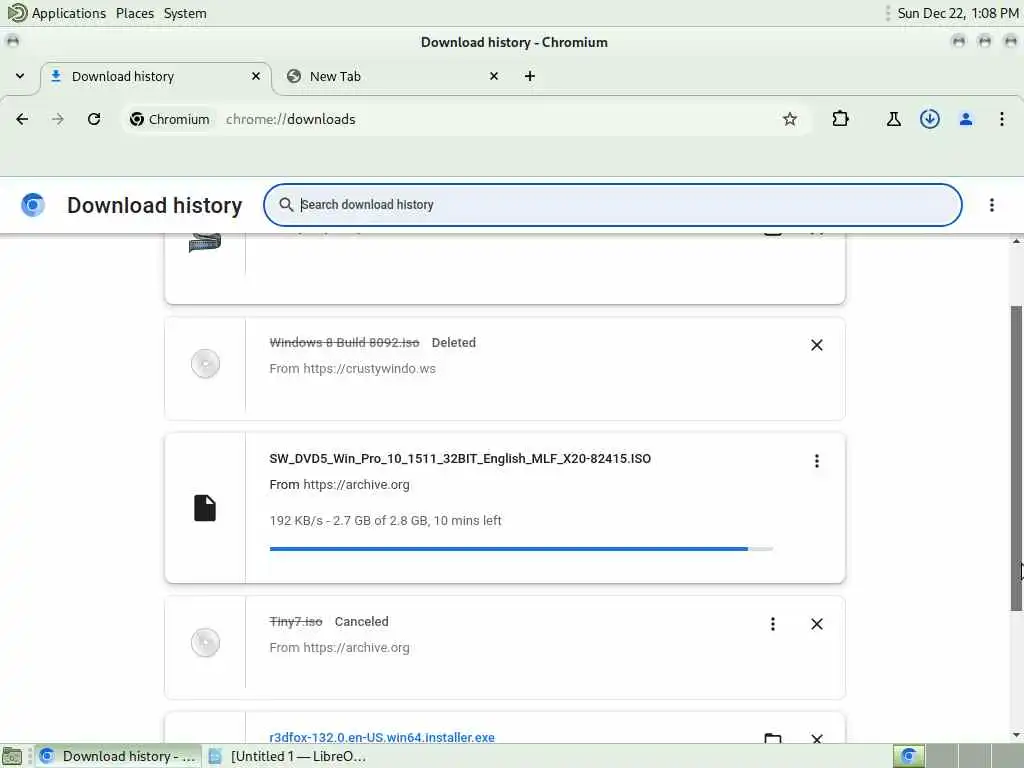Click the chrome://downloads address bar

[467, 119]
